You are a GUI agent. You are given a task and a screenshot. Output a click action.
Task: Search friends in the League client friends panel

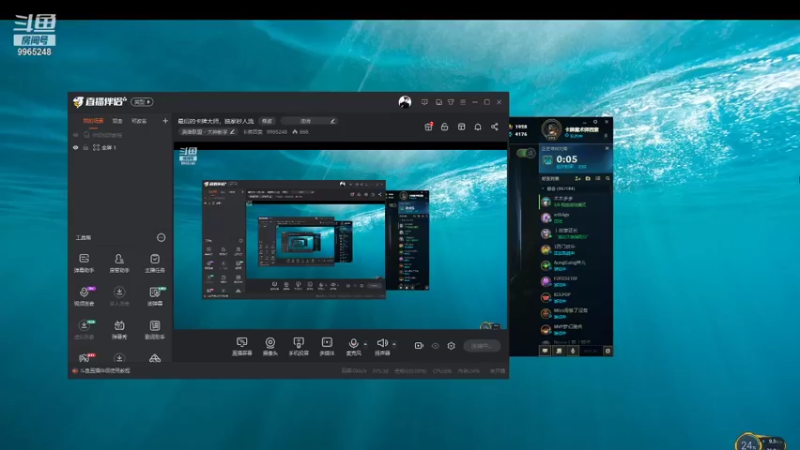(608, 179)
